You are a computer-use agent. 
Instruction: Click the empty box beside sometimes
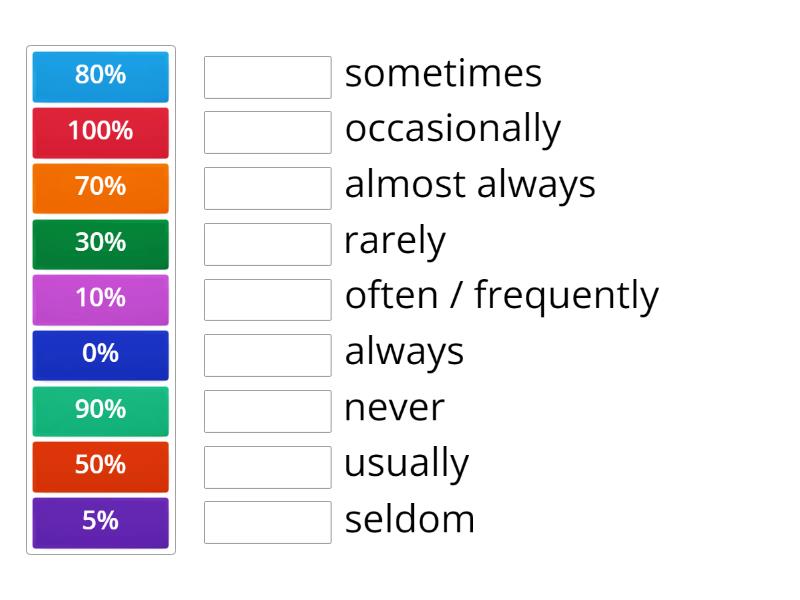click(x=267, y=77)
